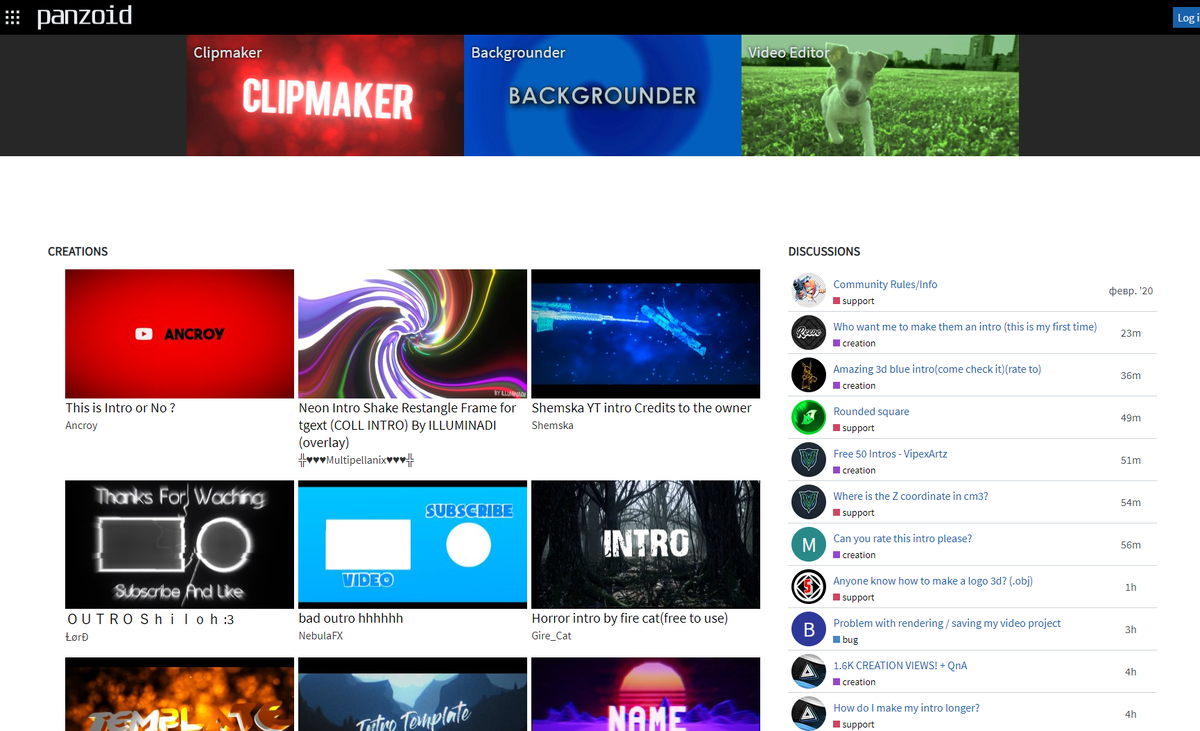This screenshot has height=731, width=1200.
Task: Open author Ancroy's profile
Action: tap(82, 426)
